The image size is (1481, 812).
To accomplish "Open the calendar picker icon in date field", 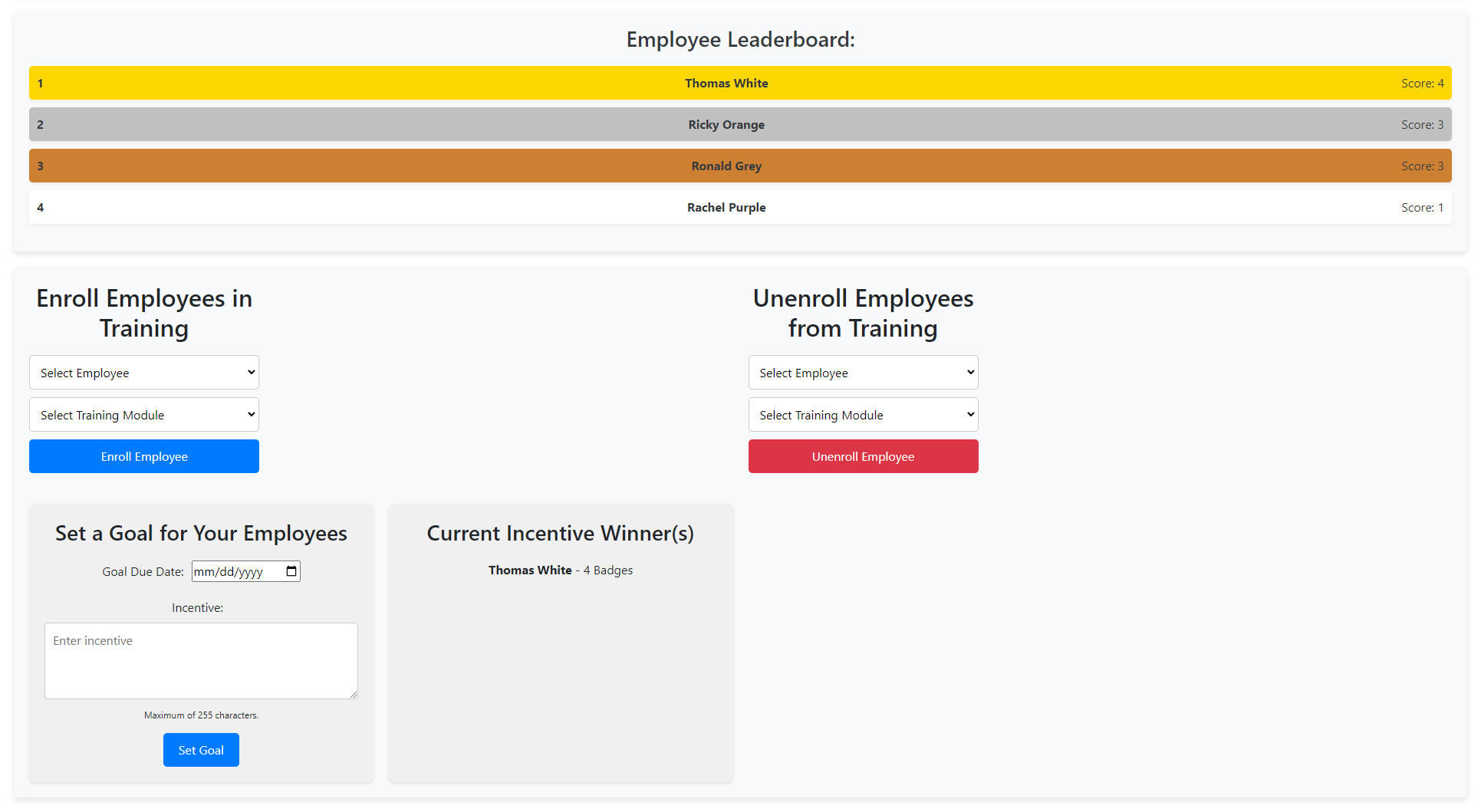I will click(x=291, y=571).
